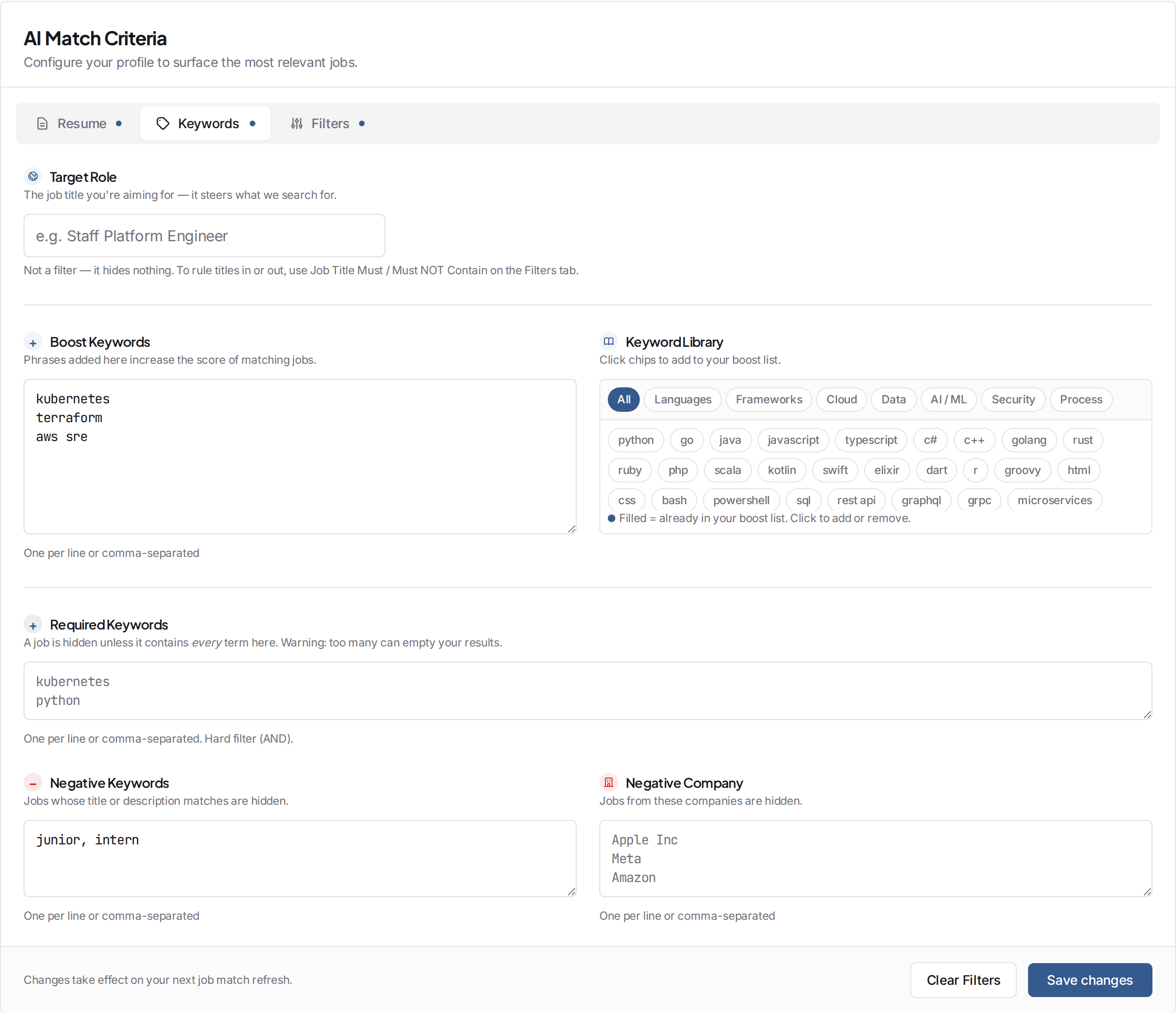Click the Target Role icon

[33, 177]
